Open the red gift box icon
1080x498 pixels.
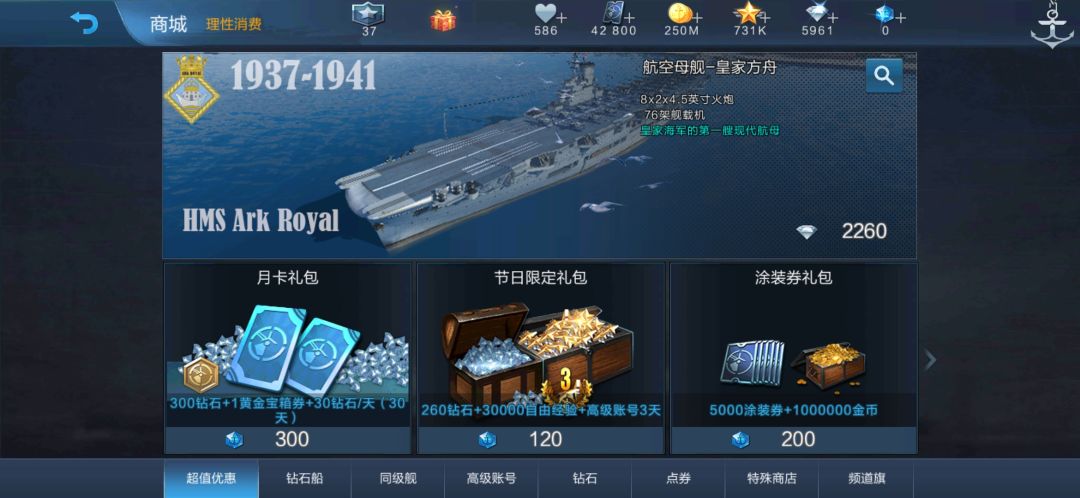pos(443,20)
